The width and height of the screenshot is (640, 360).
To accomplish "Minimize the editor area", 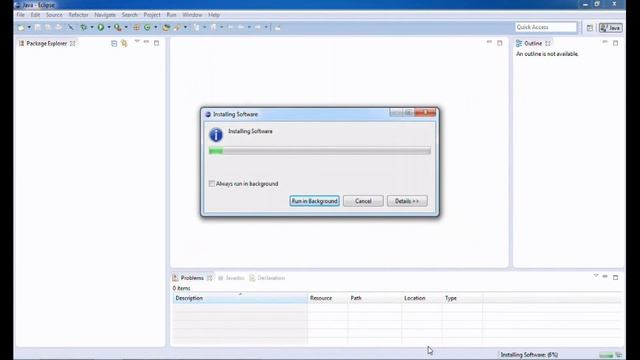I will (x=489, y=42).
